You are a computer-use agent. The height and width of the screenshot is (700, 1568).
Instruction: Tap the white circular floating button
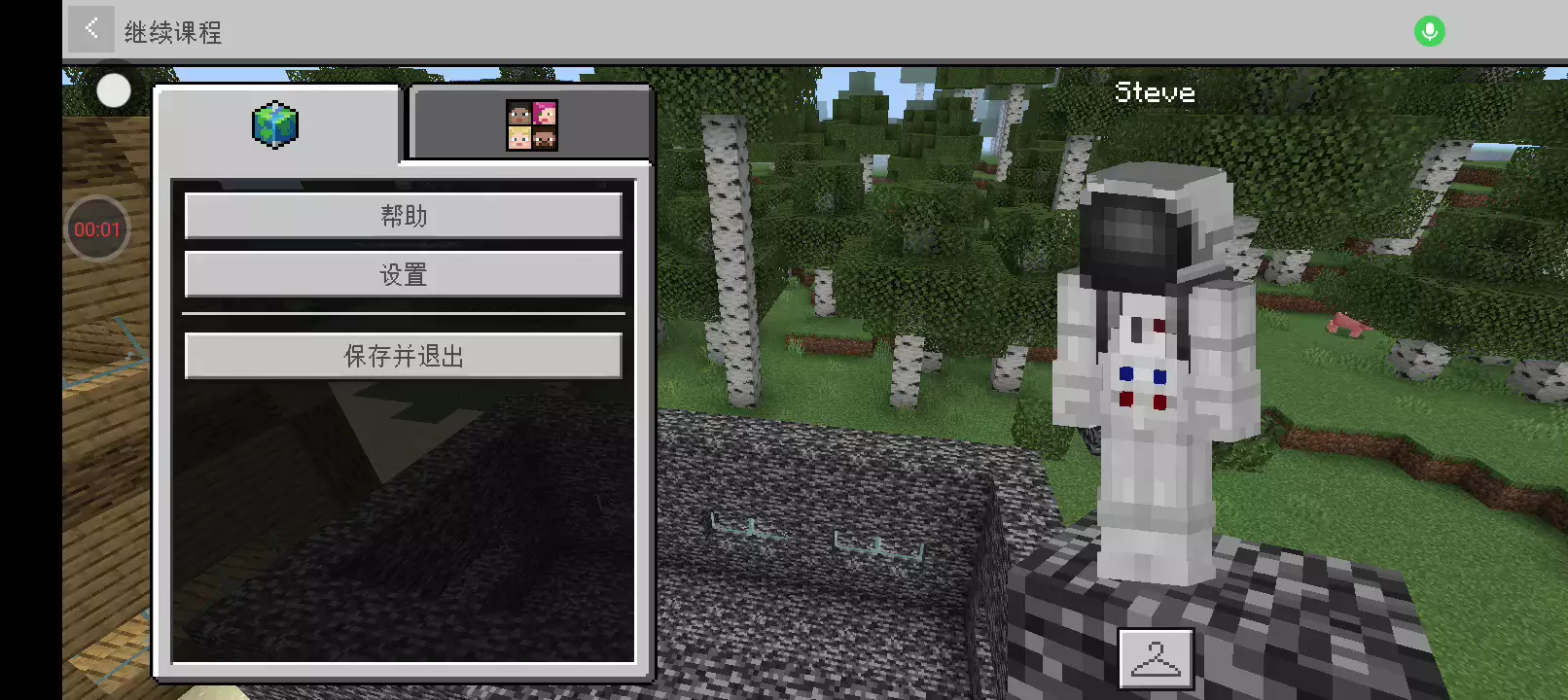click(114, 91)
